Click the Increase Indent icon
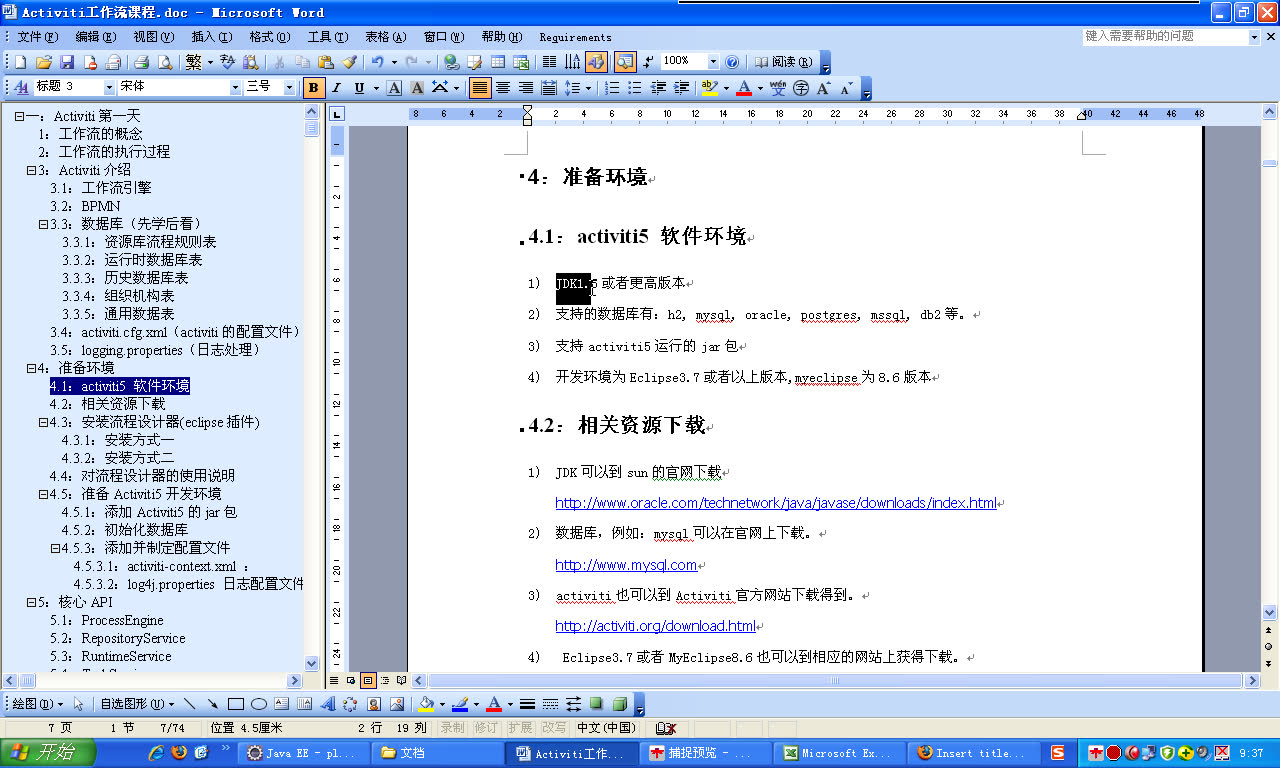The height and width of the screenshot is (768, 1280). (x=681, y=88)
